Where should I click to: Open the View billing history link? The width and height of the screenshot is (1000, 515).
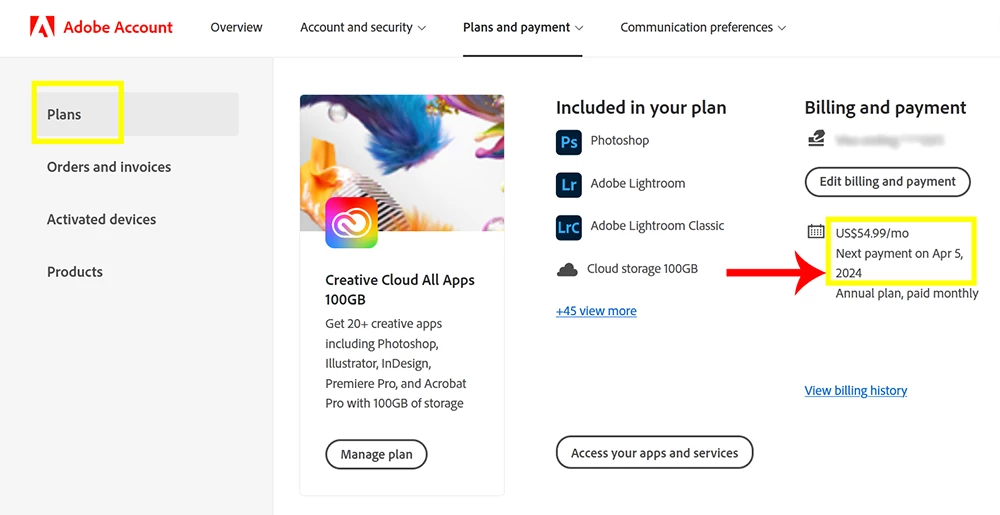tap(855, 391)
